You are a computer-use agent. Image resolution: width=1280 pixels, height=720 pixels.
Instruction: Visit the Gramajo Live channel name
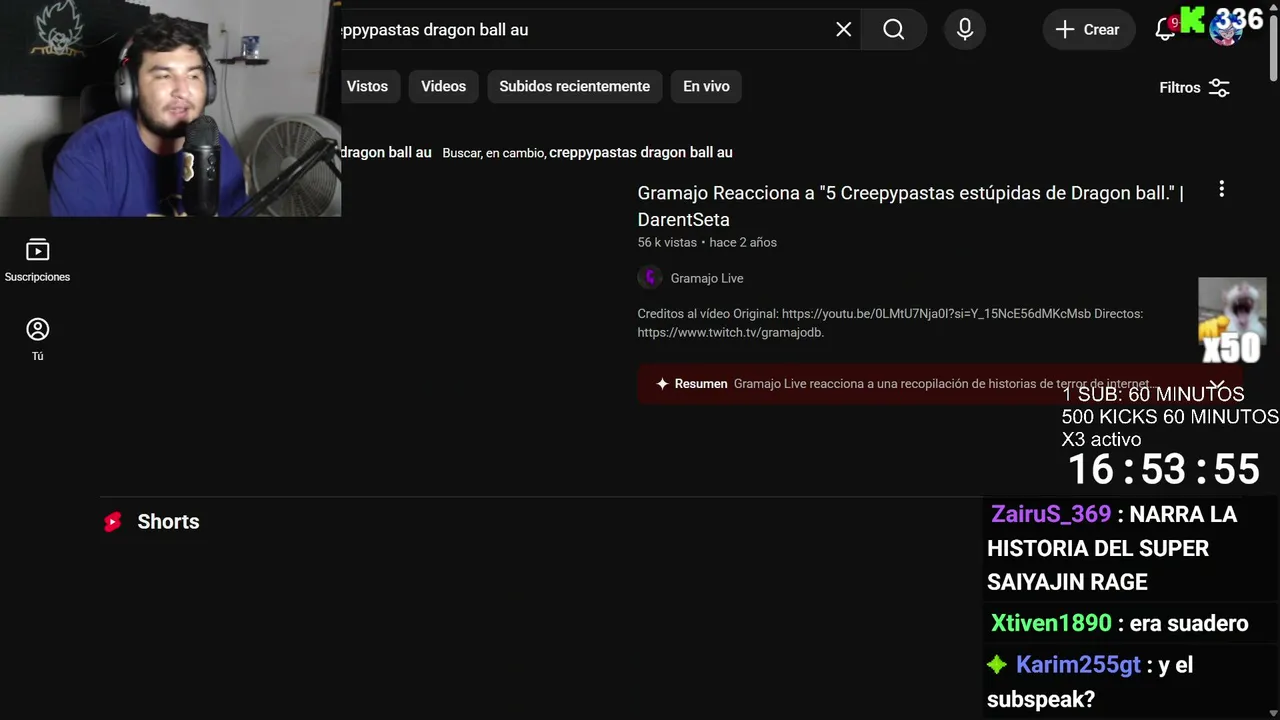coord(707,278)
